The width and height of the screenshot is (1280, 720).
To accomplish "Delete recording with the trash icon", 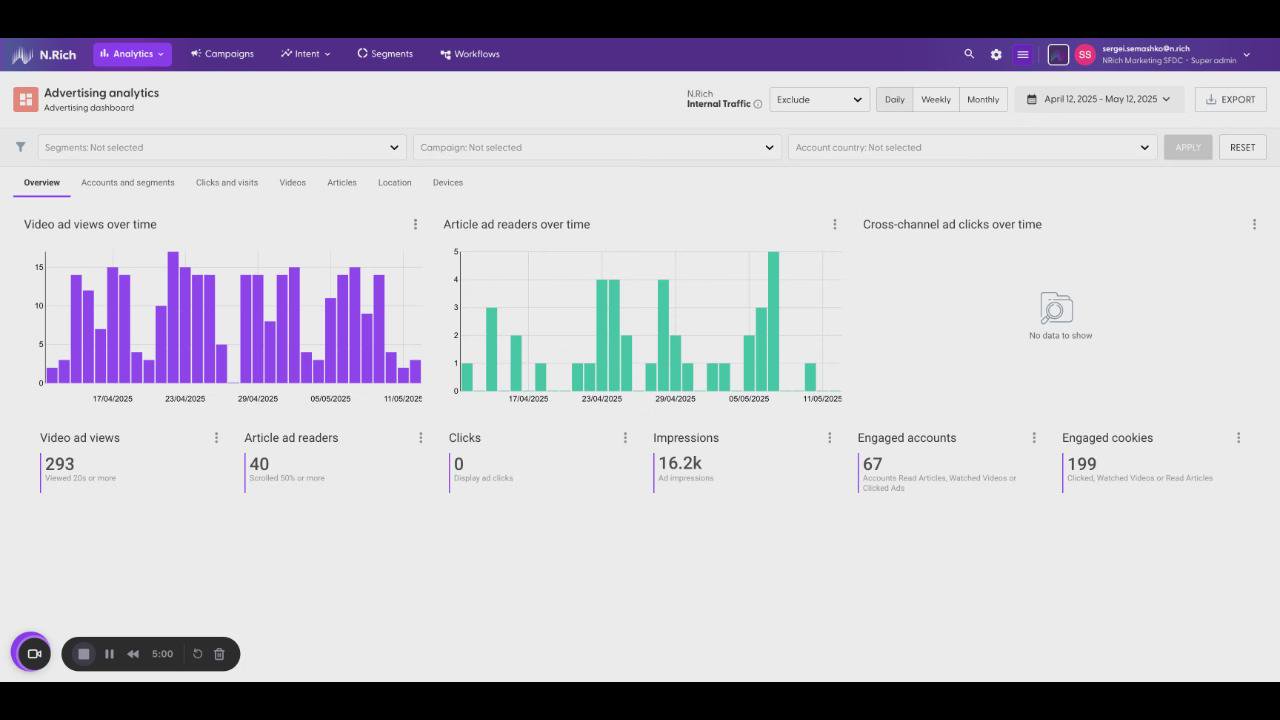I will 219,654.
